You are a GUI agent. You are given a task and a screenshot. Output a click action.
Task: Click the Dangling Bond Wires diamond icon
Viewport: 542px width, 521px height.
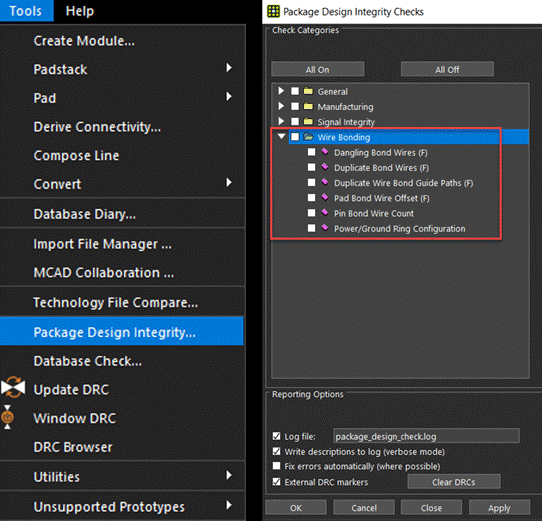click(325, 151)
